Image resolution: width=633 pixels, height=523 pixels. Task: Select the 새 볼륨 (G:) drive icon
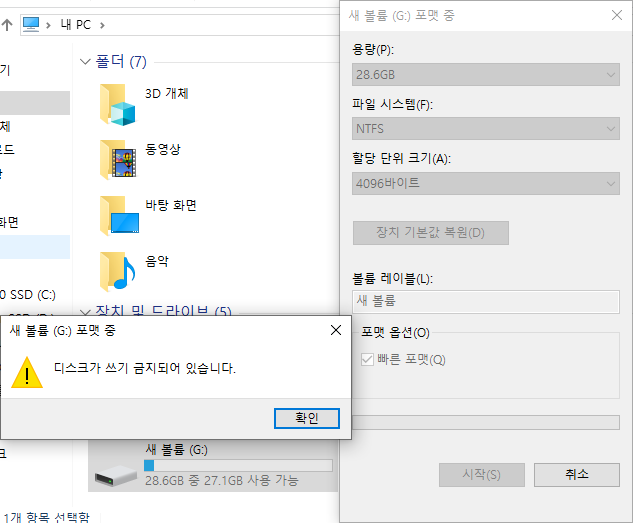116,476
